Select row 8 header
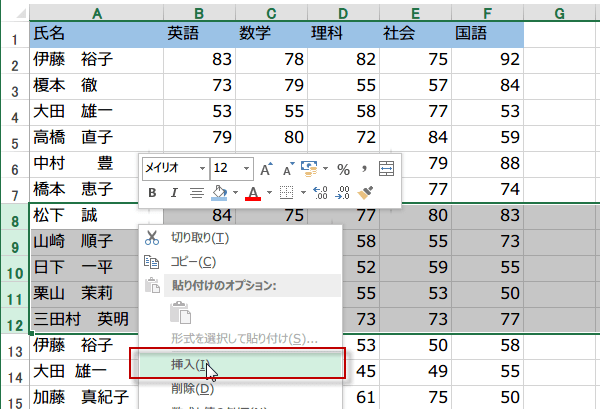Screen dimensions: 600x409 click(x=15, y=217)
